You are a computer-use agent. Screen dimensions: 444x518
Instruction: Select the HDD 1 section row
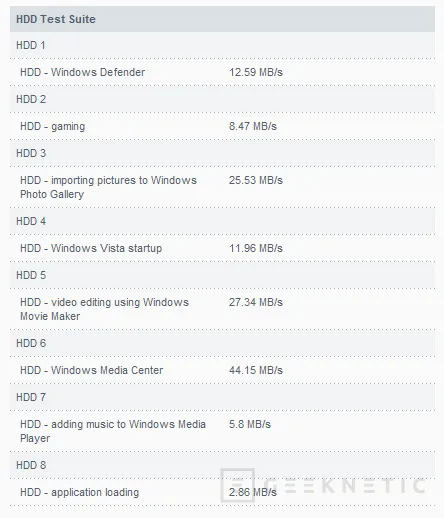point(222,45)
